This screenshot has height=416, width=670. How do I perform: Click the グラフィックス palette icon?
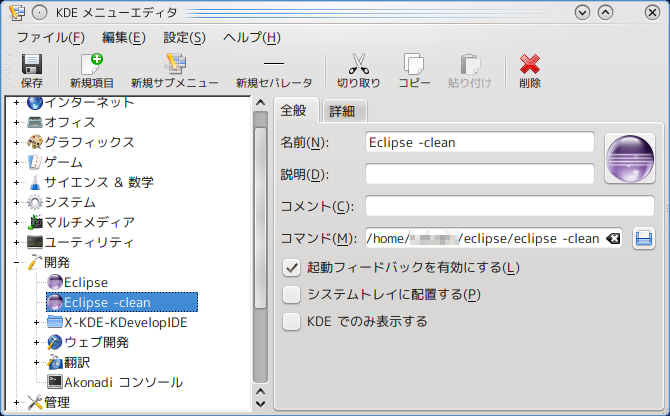[x=35, y=142]
